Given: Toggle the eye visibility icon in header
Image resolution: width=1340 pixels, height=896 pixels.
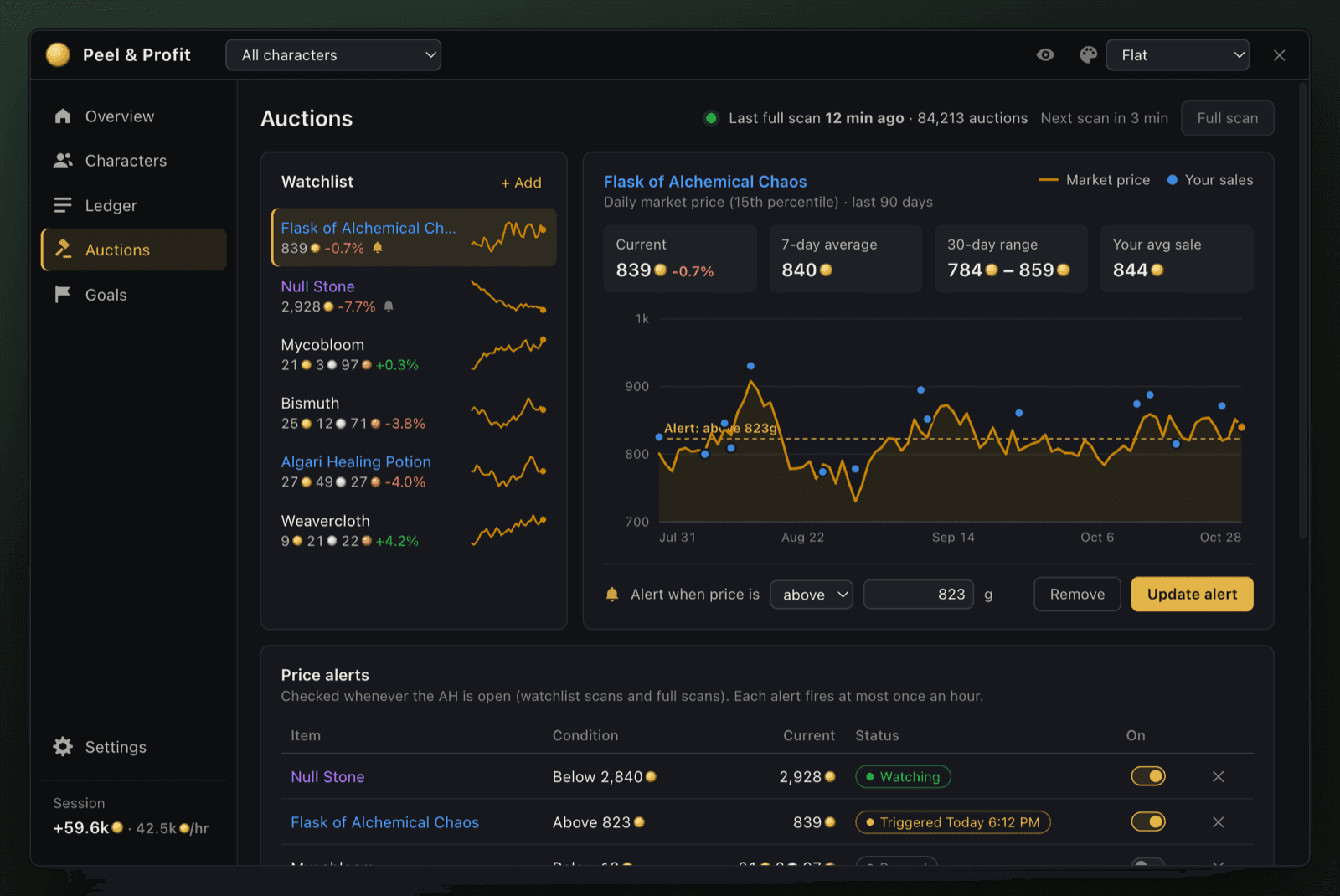Looking at the screenshot, I should (1045, 54).
